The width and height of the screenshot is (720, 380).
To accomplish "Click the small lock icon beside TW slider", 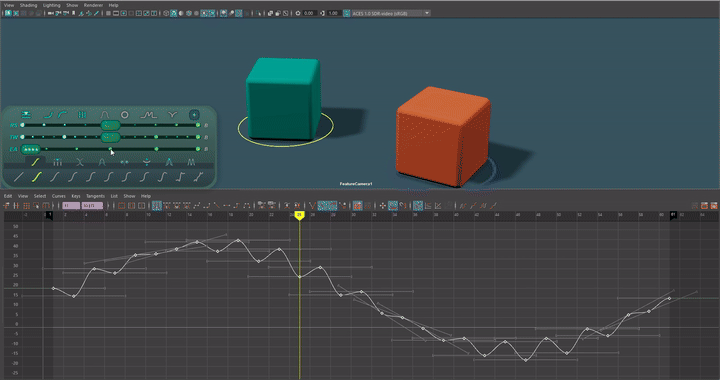I will 206,137.
